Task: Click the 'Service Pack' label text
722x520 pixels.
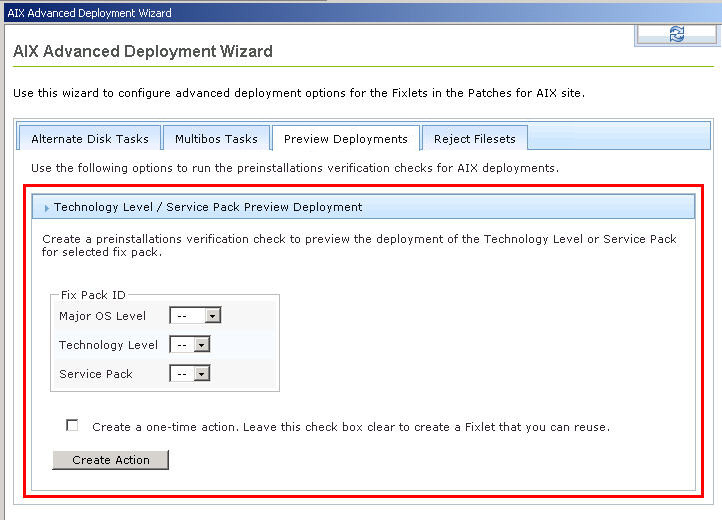Action: 96,374
